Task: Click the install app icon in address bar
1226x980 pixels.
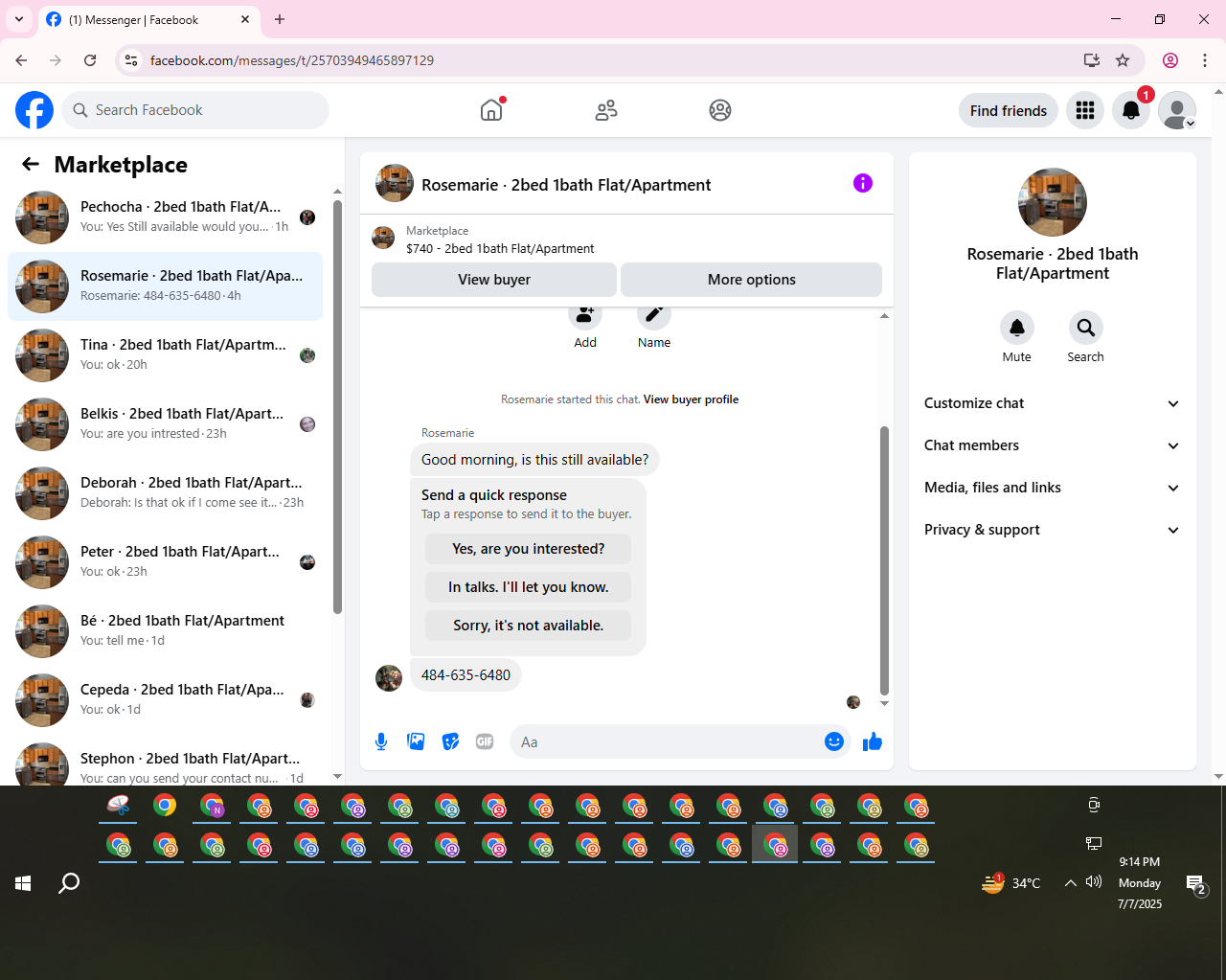Action: coord(1092,60)
